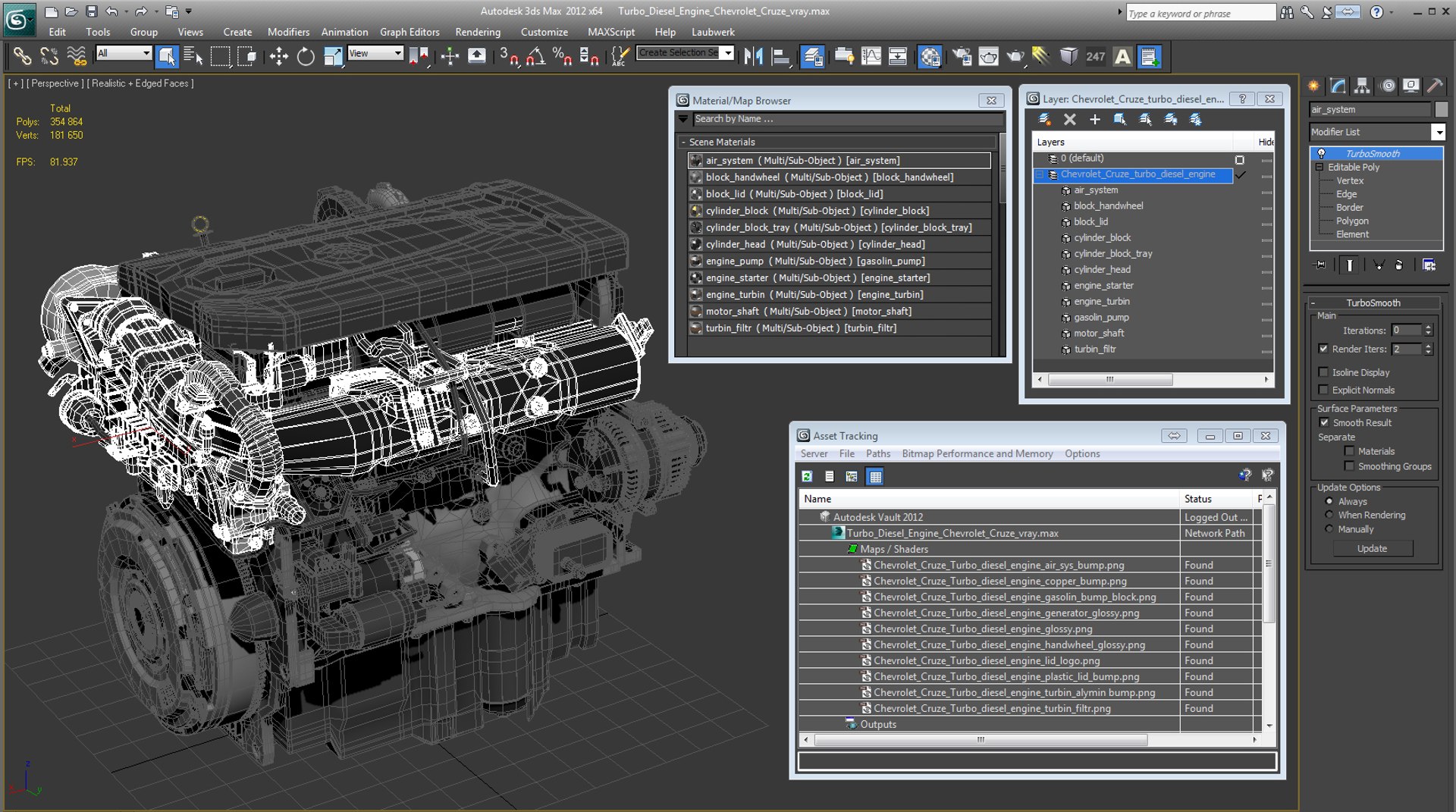Choose the Select and Scale tool
Screen dimensions: 1456x812
coord(333,56)
